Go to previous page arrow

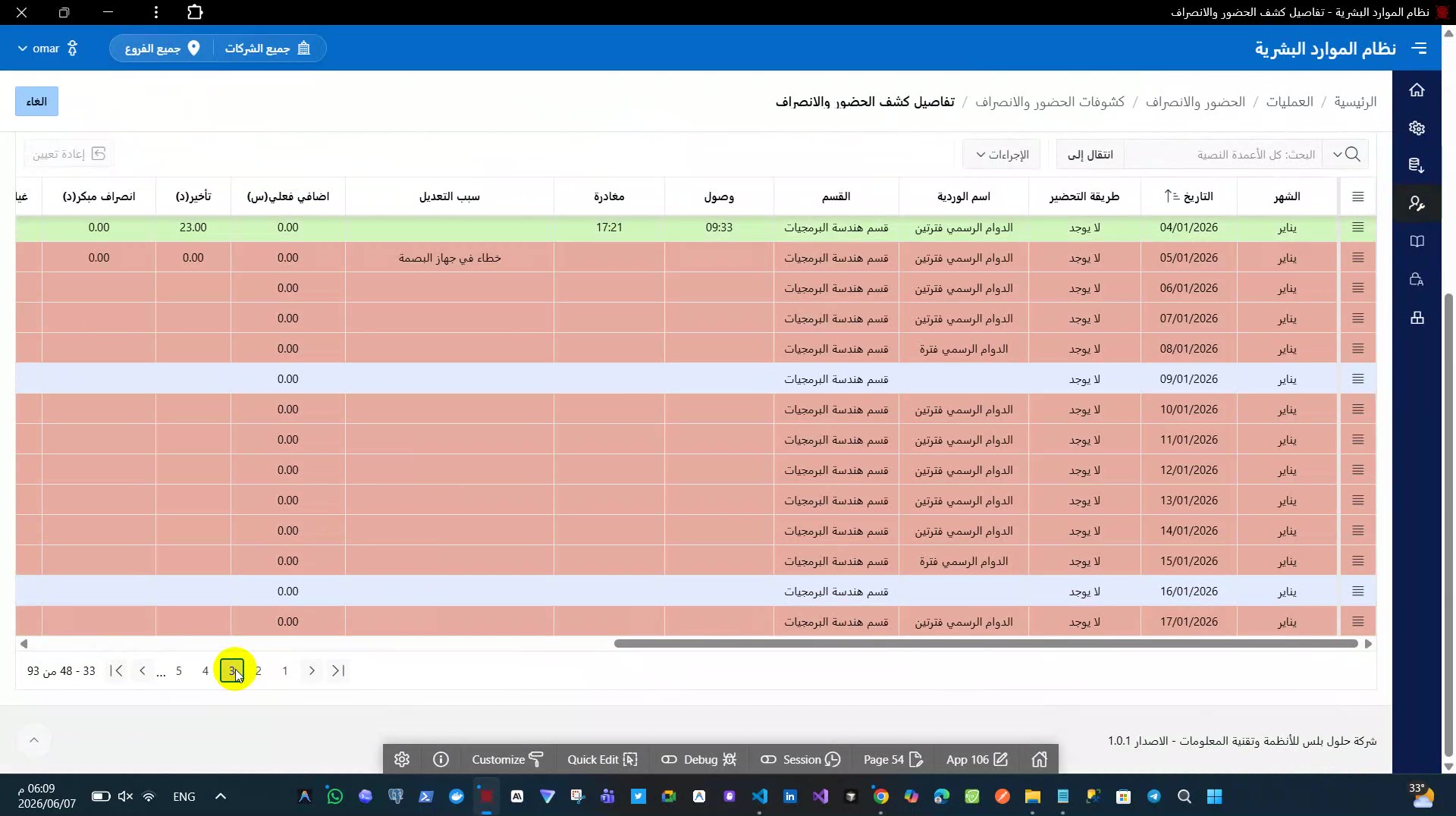pyautogui.click(x=312, y=670)
